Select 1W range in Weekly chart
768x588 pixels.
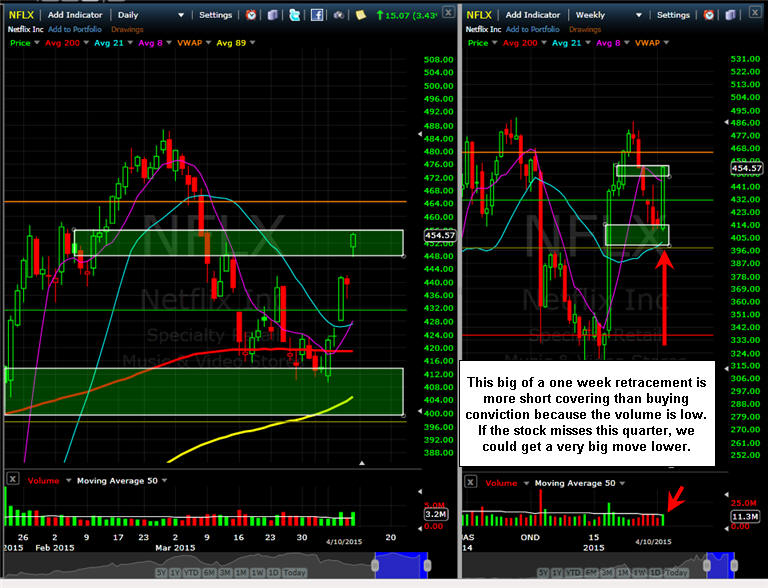[x=642, y=572]
